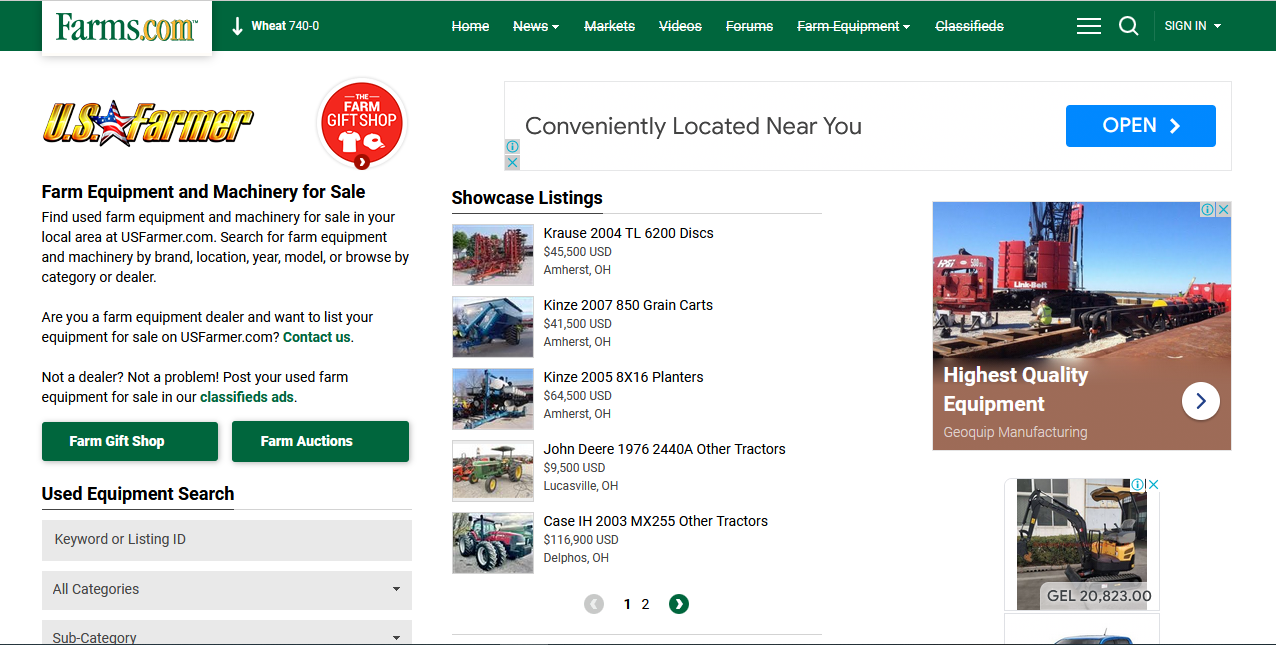Image resolution: width=1276 pixels, height=645 pixels.
Task: Go to next showcase listings page arrow
Action: tap(679, 604)
